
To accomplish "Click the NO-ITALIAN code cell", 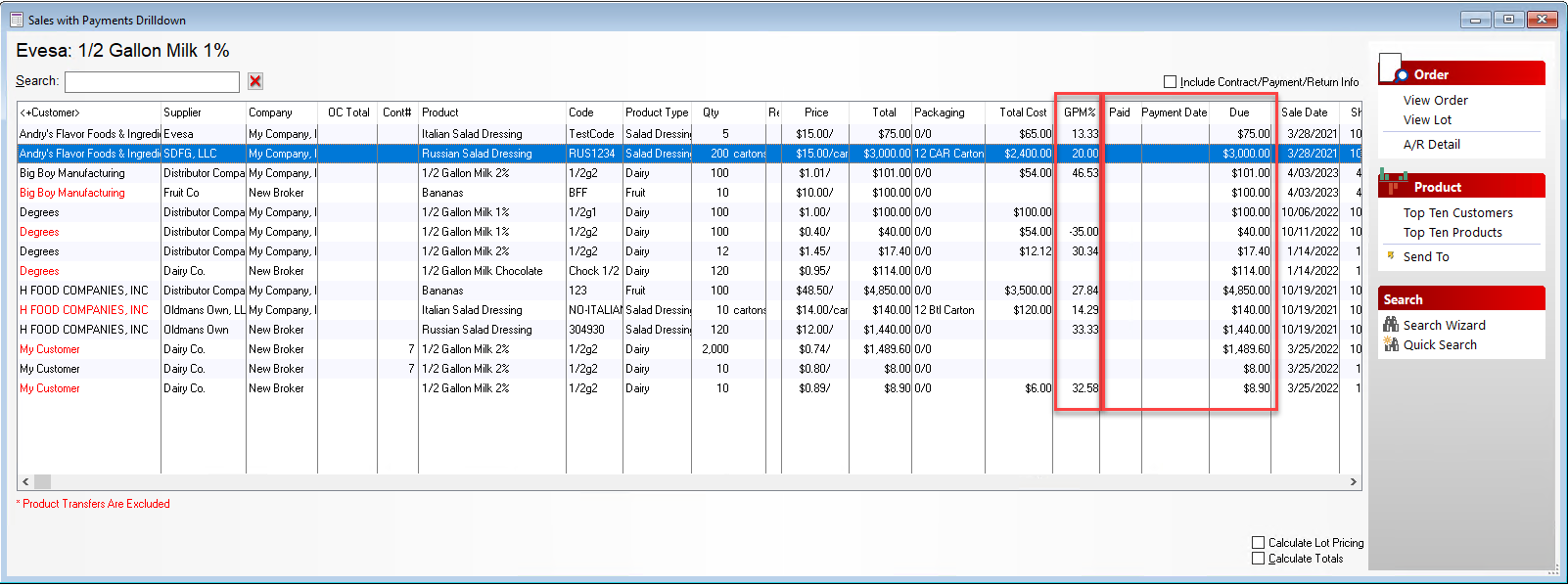I will coord(595,310).
